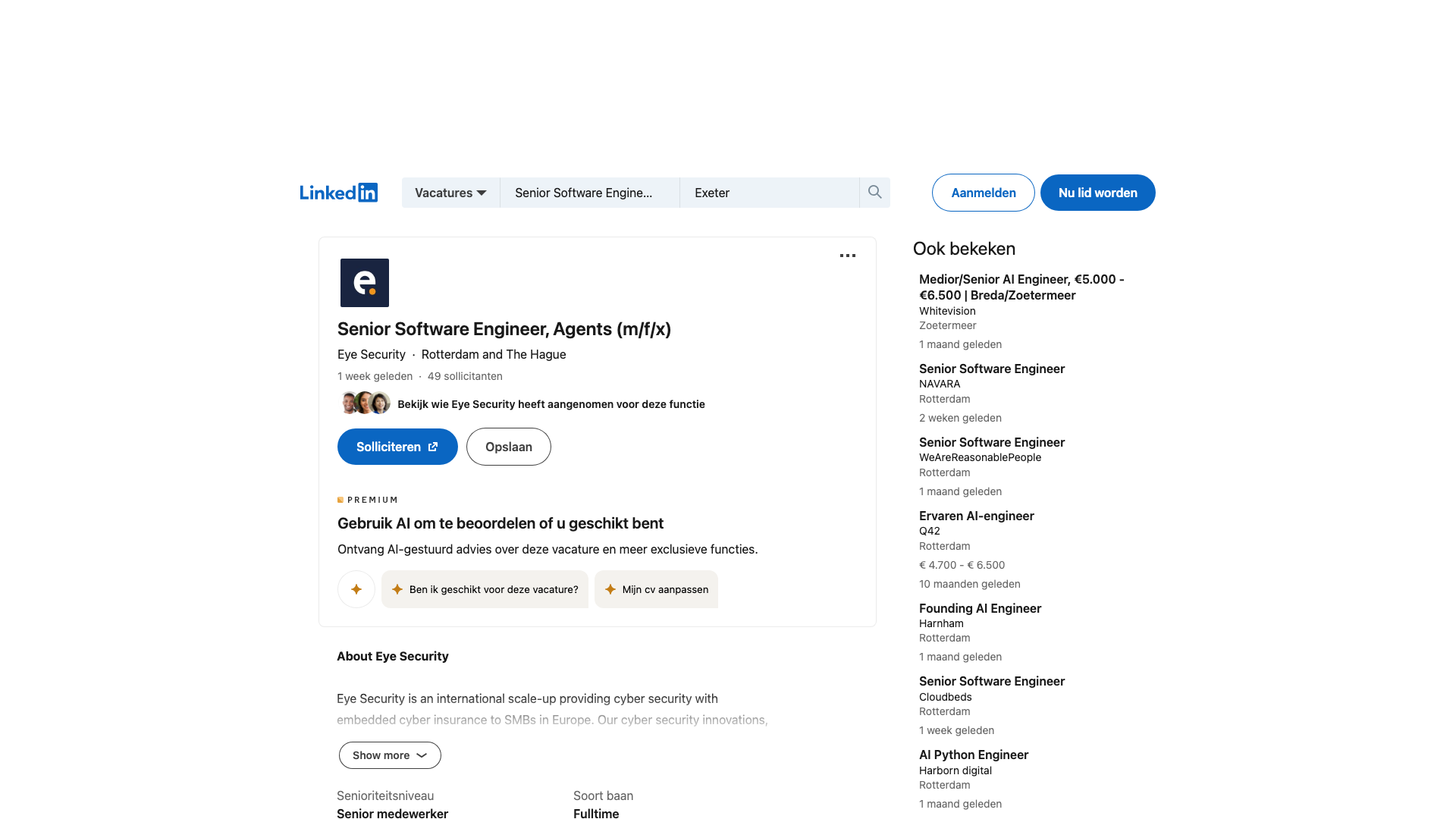Apply with the Solliciteren button
Screen dimensions: 1456x819
pyautogui.click(x=397, y=447)
